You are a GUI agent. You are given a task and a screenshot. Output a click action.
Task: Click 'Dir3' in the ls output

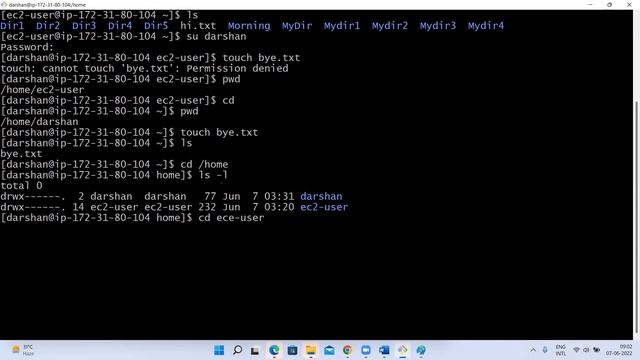(x=84, y=26)
